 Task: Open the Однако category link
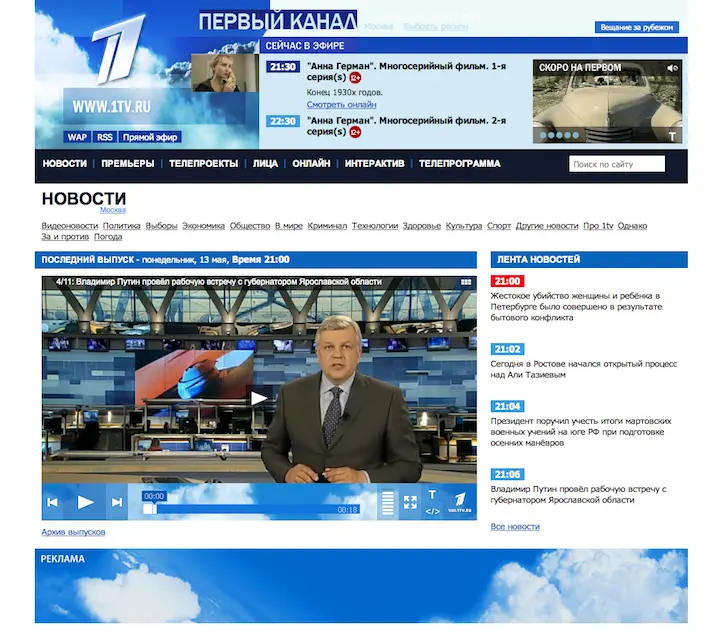coord(632,226)
